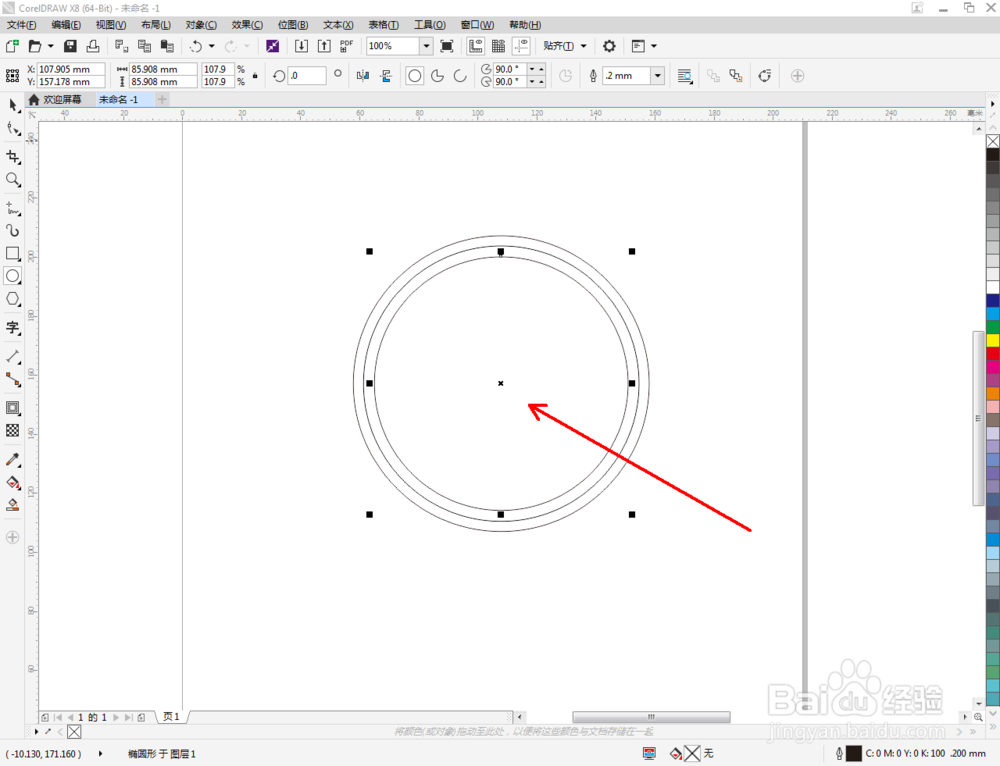Open the 文件(F) menu
The height and width of the screenshot is (766, 1000).
click(x=21, y=25)
